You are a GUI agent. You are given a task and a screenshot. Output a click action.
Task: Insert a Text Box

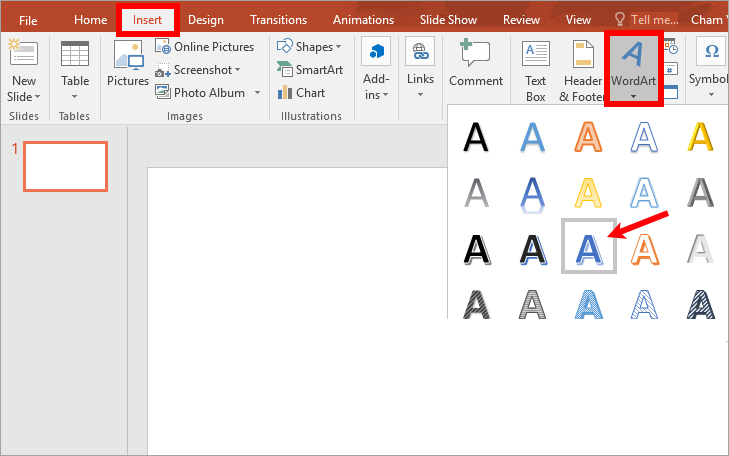click(x=536, y=58)
